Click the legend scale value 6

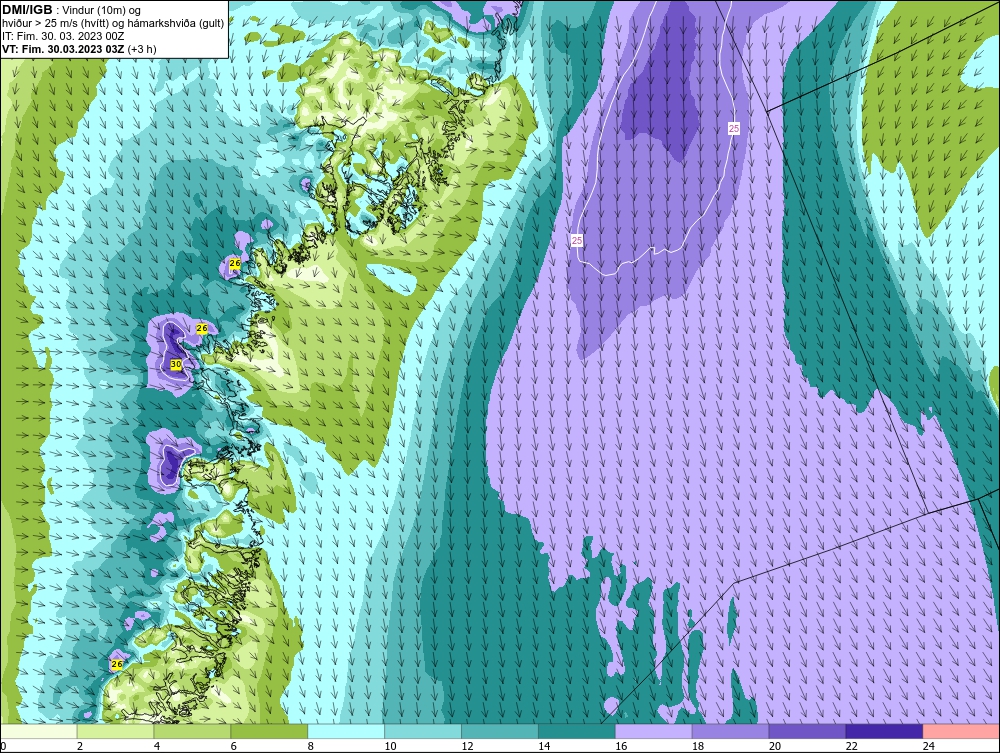click(x=233, y=746)
